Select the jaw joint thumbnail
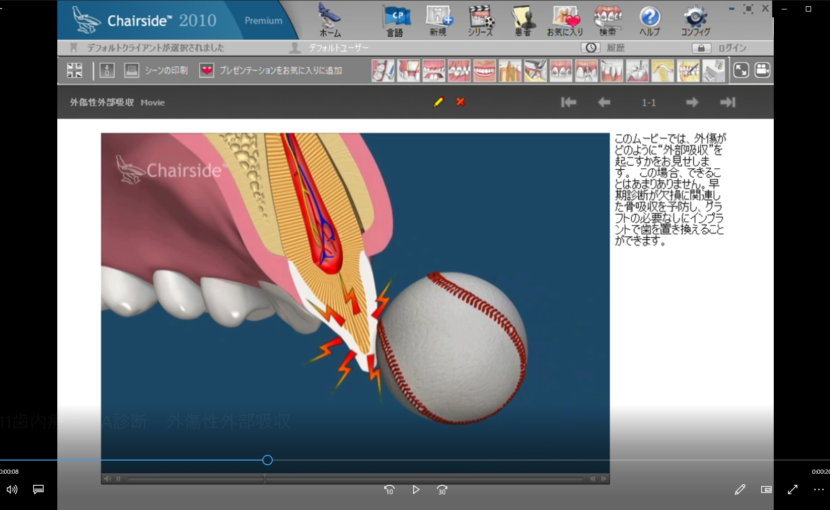 click(662, 70)
